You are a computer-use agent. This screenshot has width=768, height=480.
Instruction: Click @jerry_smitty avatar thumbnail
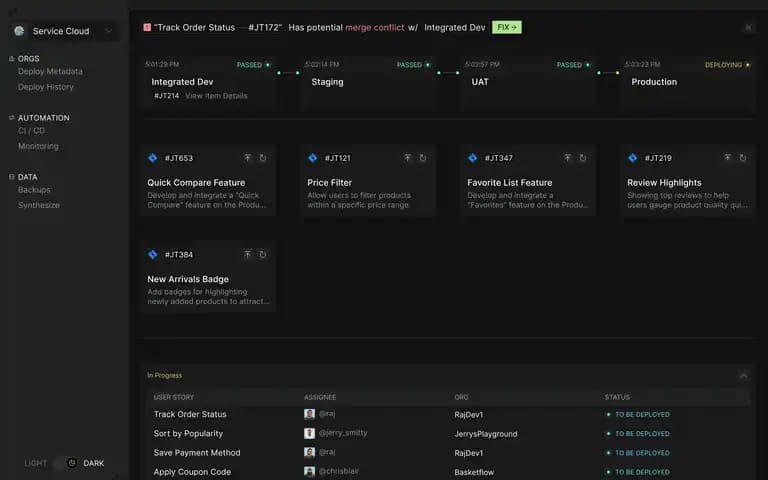pyautogui.click(x=309, y=433)
